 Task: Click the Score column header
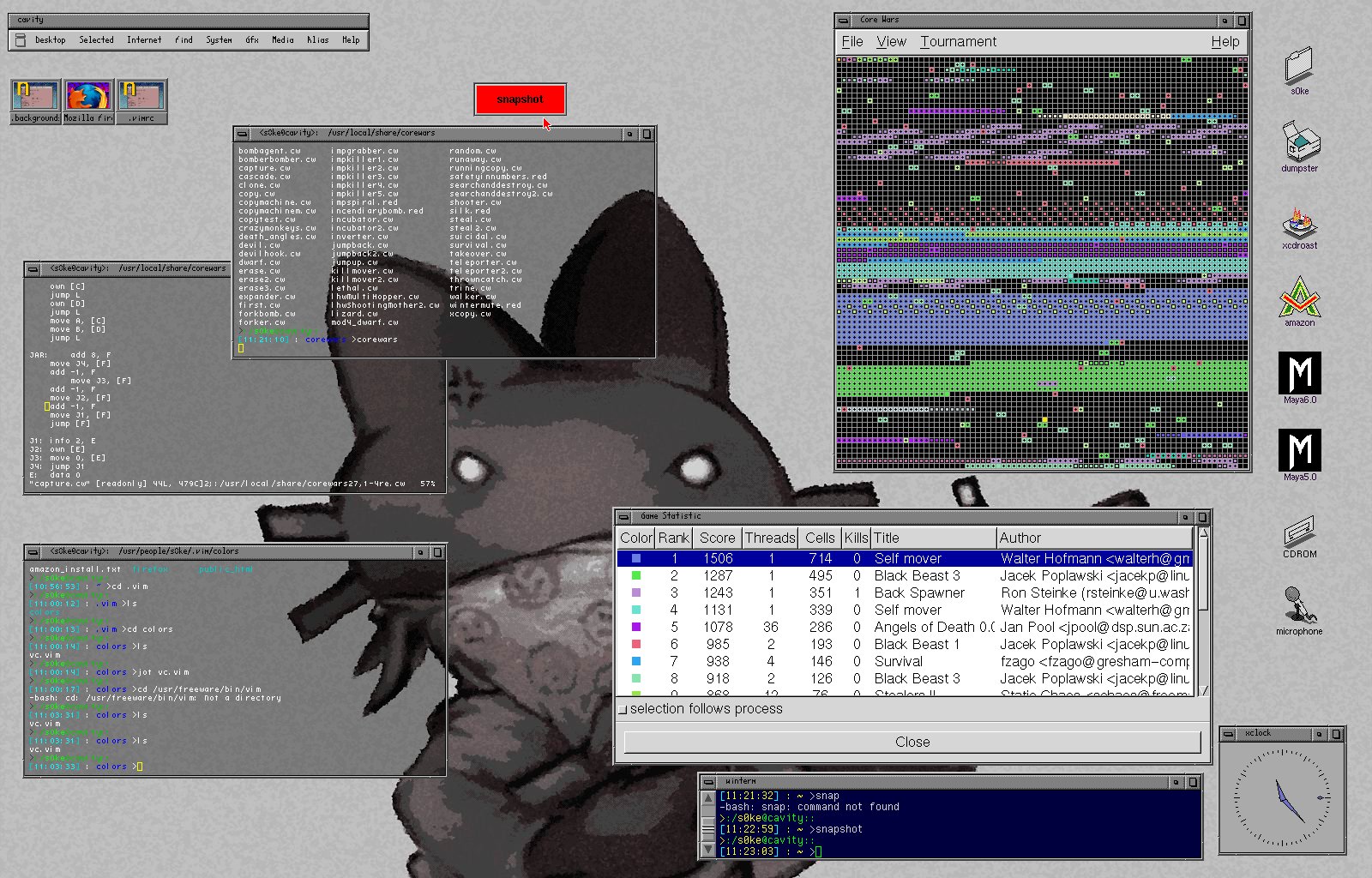click(717, 538)
